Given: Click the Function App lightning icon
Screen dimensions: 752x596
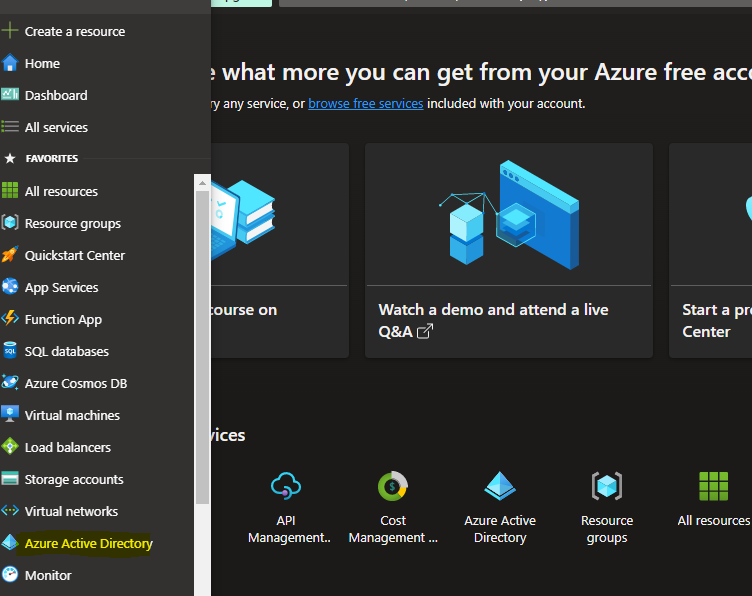Looking at the screenshot, I should [x=10, y=319].
